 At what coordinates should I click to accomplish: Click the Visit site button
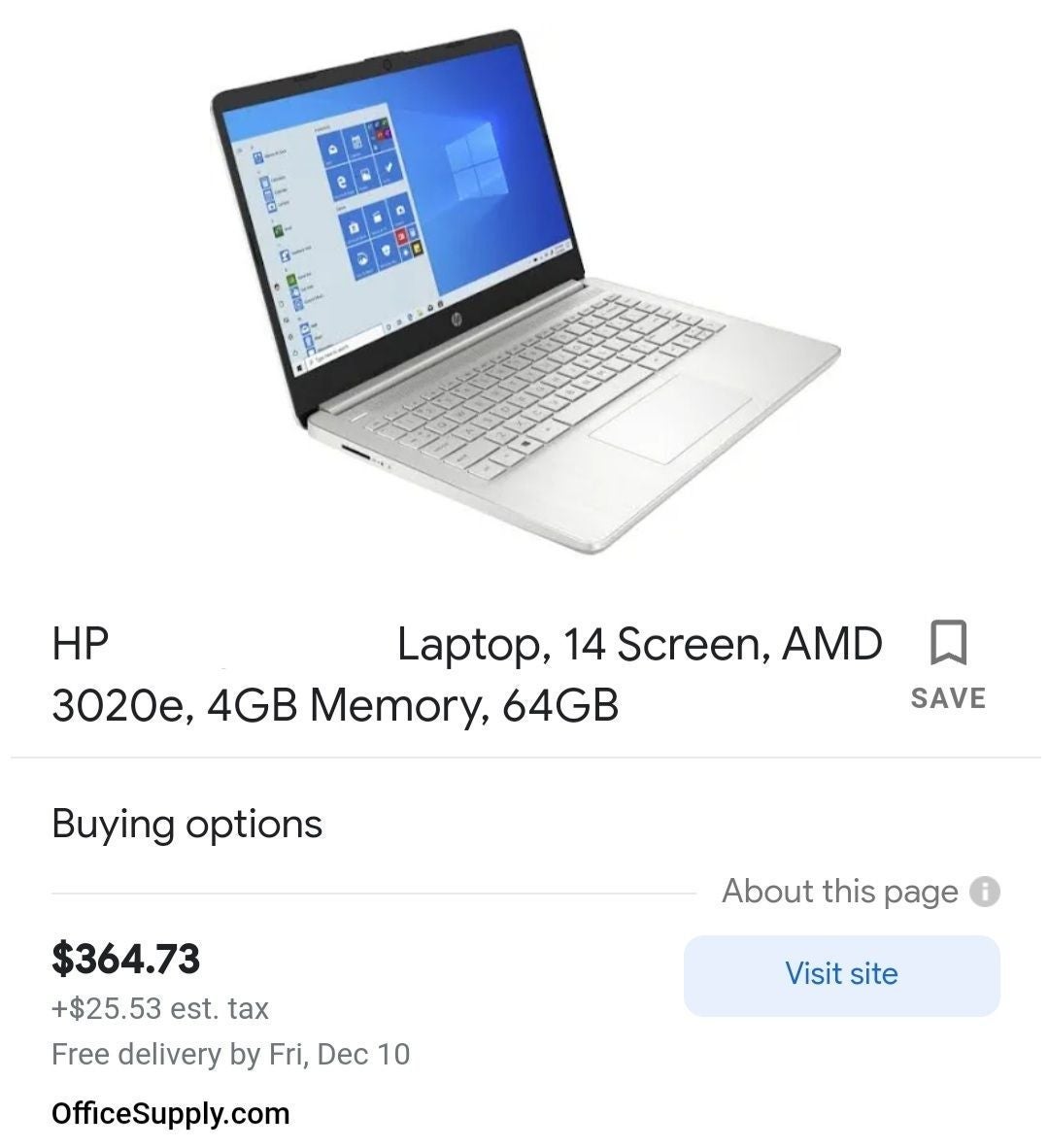point(842,975)
